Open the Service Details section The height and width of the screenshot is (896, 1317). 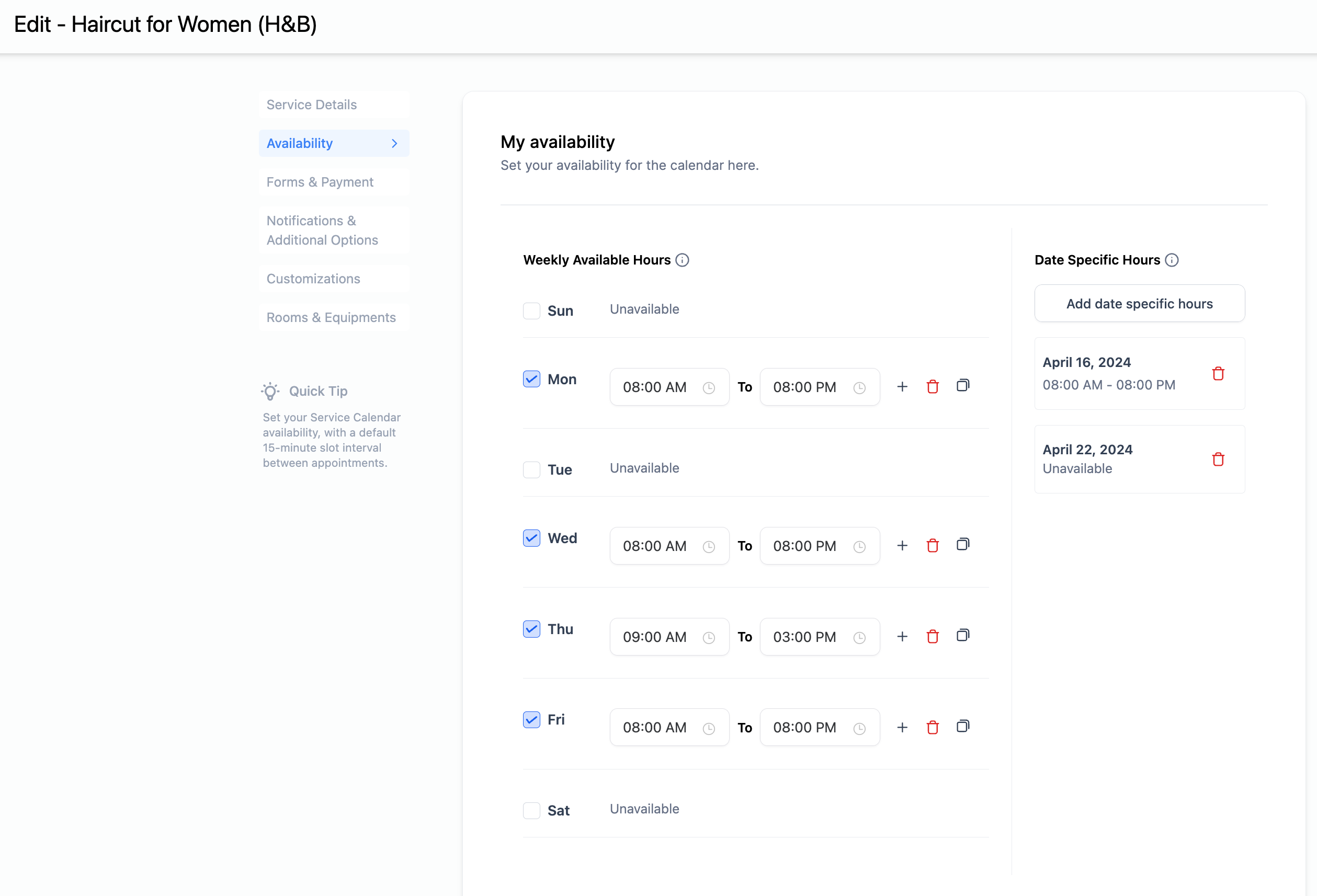pos(312,105)
